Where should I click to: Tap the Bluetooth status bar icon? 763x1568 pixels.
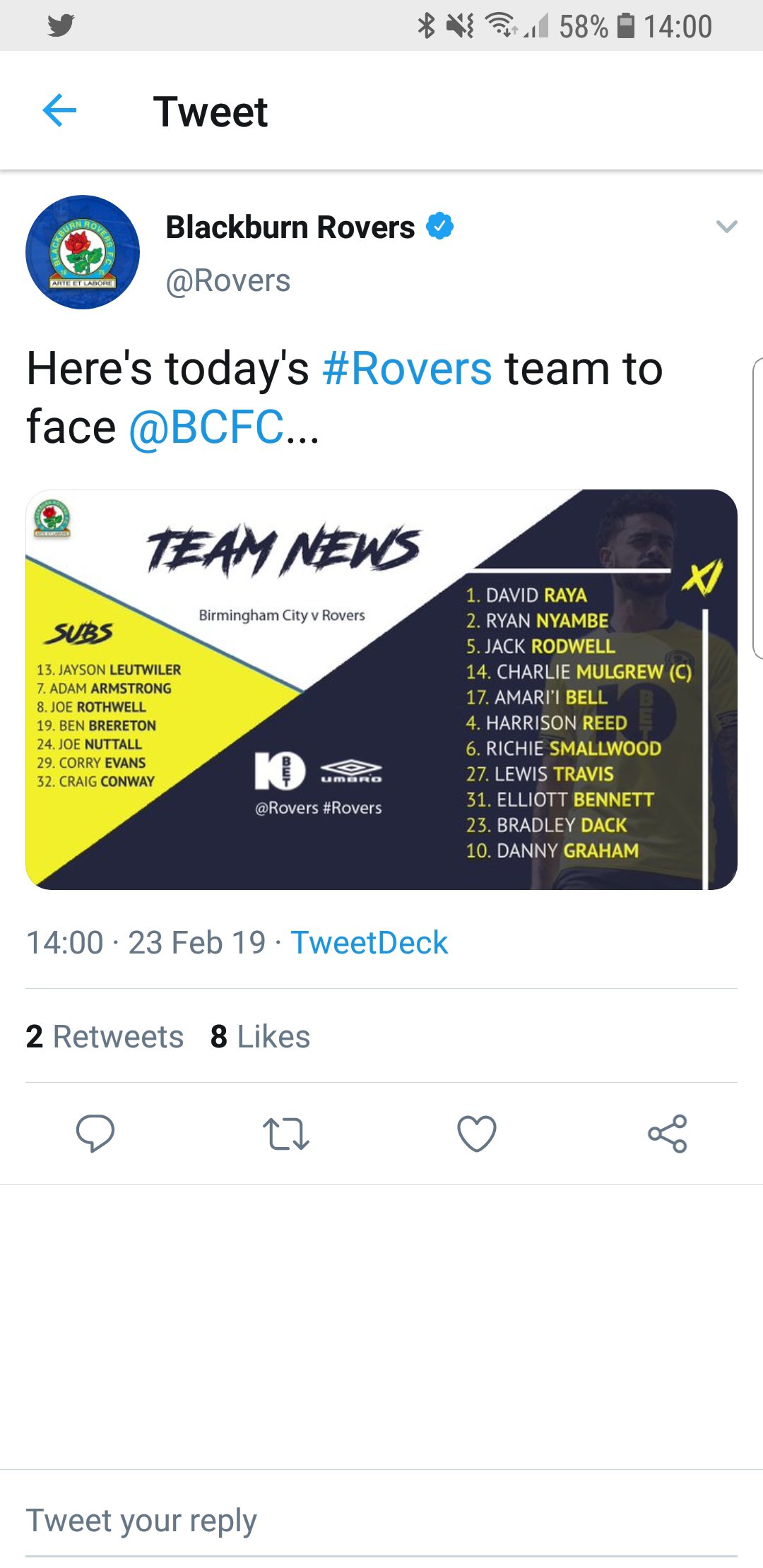click(426, 26)
